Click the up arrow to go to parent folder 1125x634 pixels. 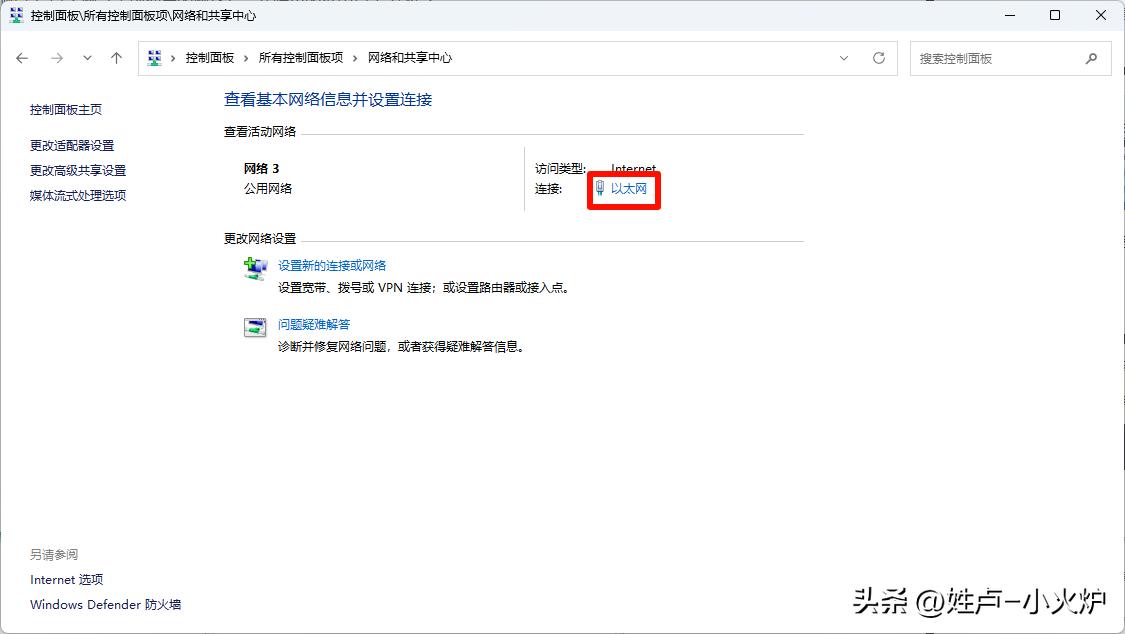pos(116,58)
